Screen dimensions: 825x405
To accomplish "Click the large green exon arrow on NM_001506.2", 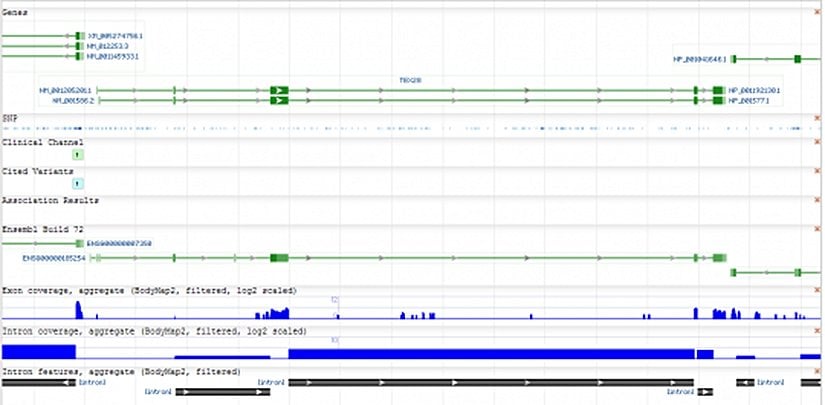I will coord(280,101).
